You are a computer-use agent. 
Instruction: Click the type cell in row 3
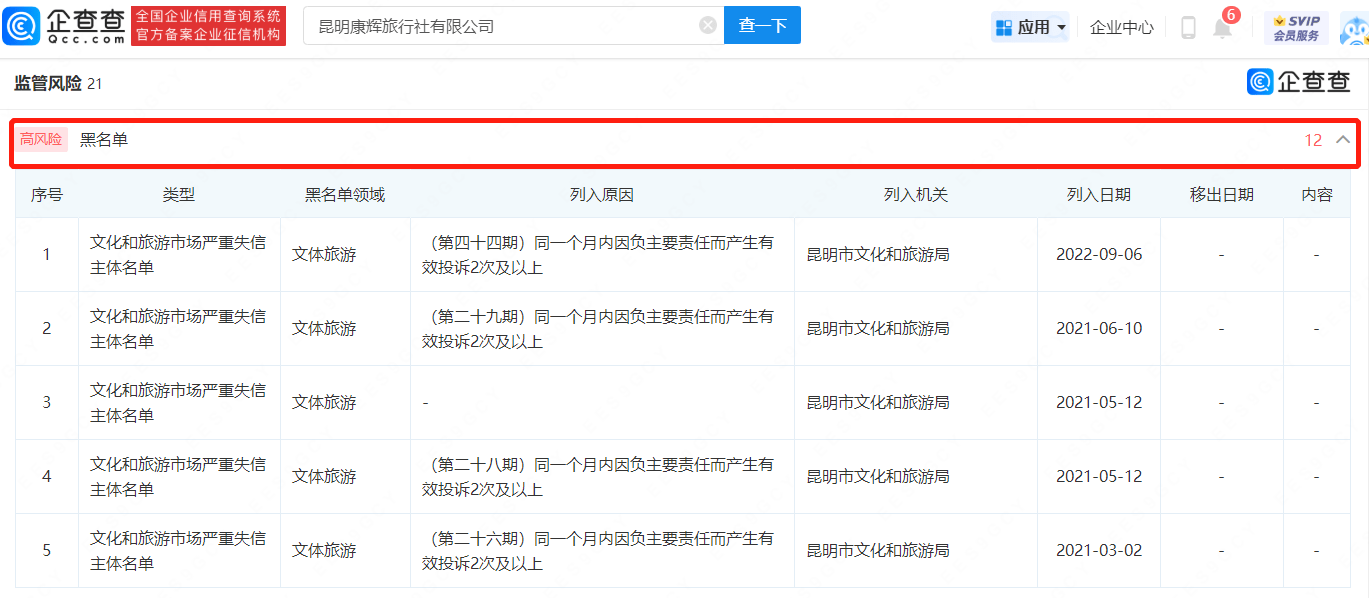pos(179,403)
